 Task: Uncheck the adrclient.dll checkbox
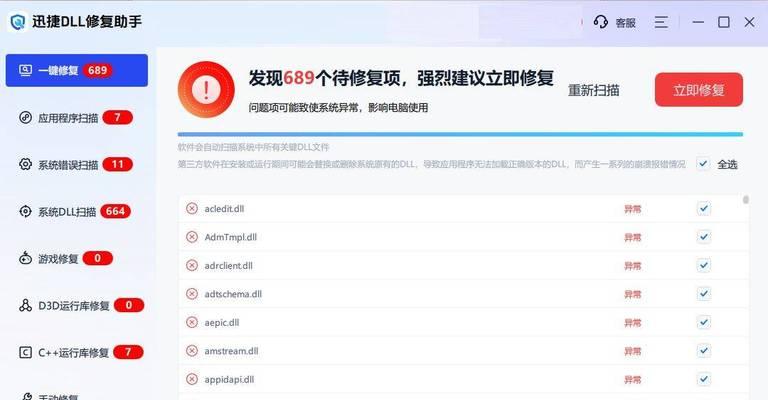tap(704, 265)
